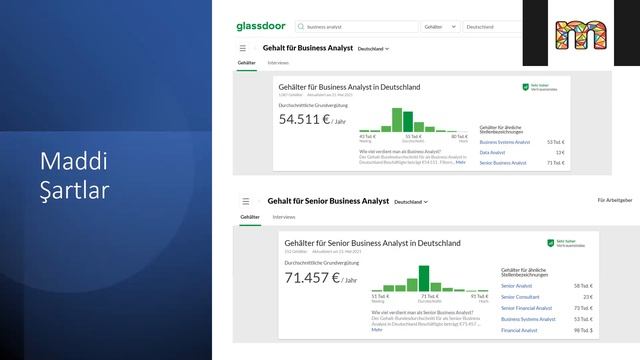640x360 pixels.
Task: Click the search magnifier icon
Action: click(x=301, y=27)
